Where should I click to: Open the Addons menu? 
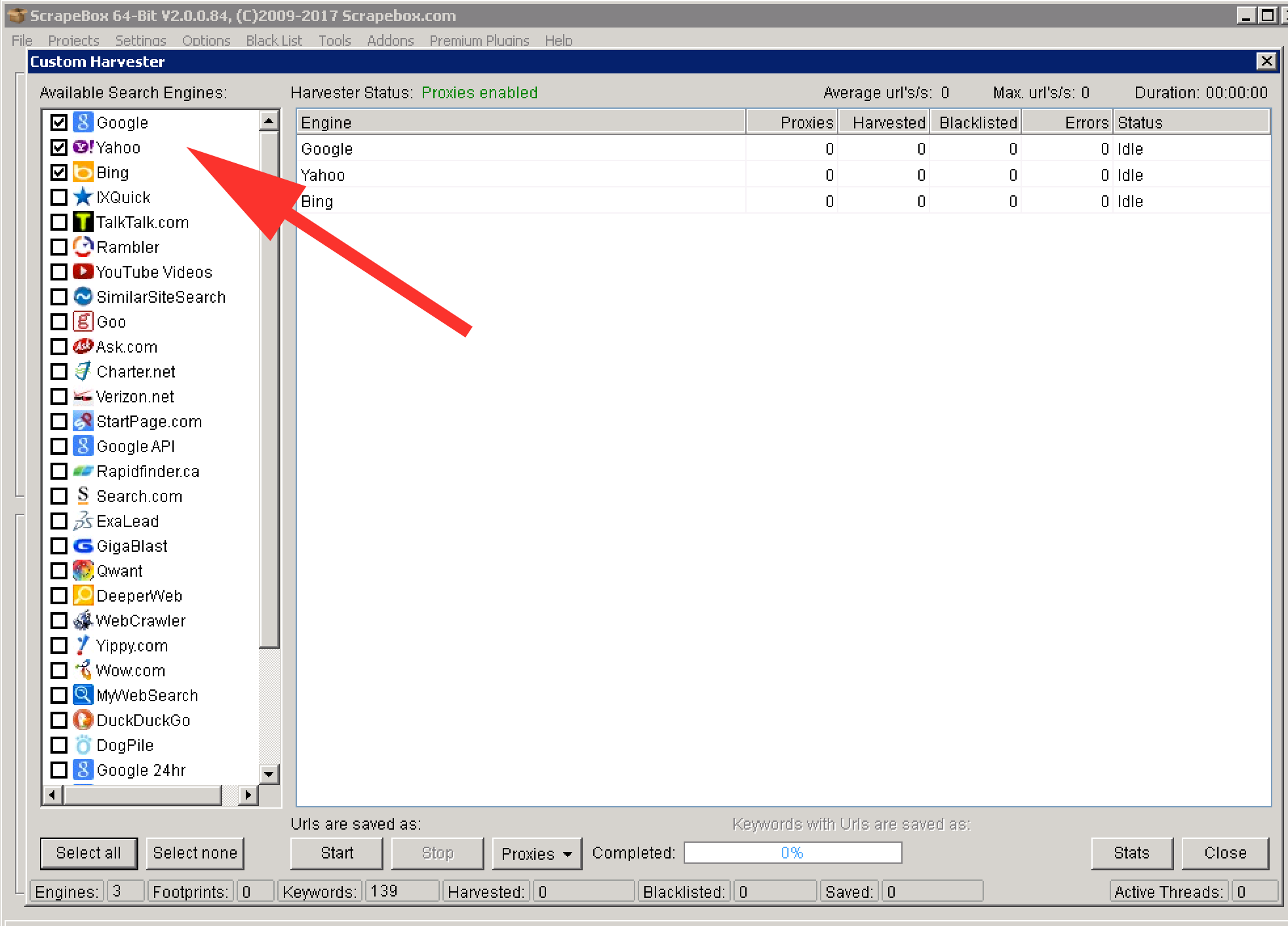click(x=390, y=41)
